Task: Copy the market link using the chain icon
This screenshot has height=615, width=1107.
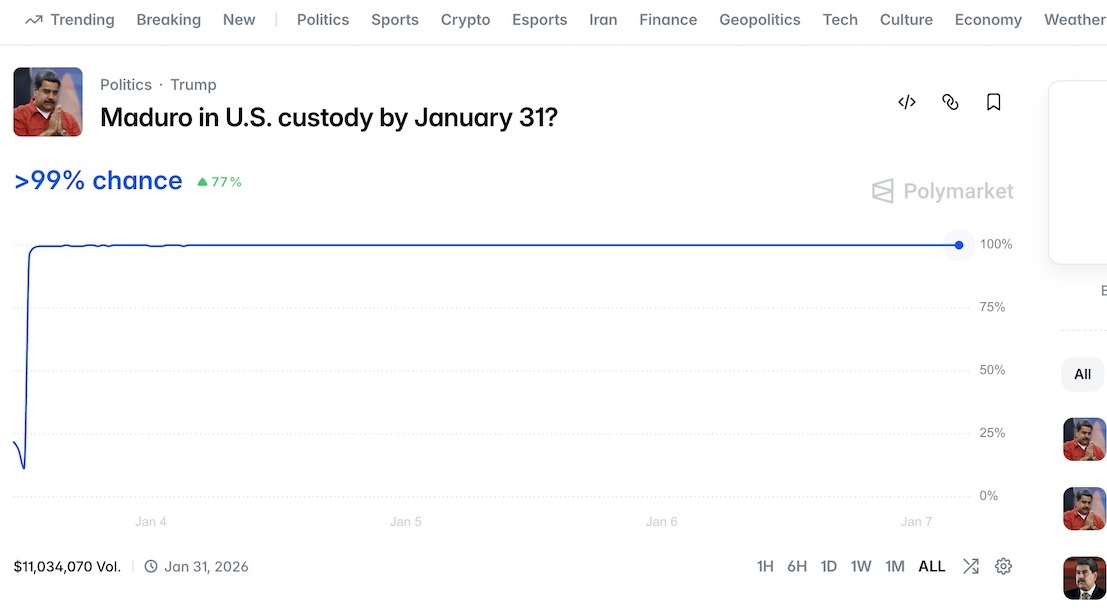Action: pos(949,101)
